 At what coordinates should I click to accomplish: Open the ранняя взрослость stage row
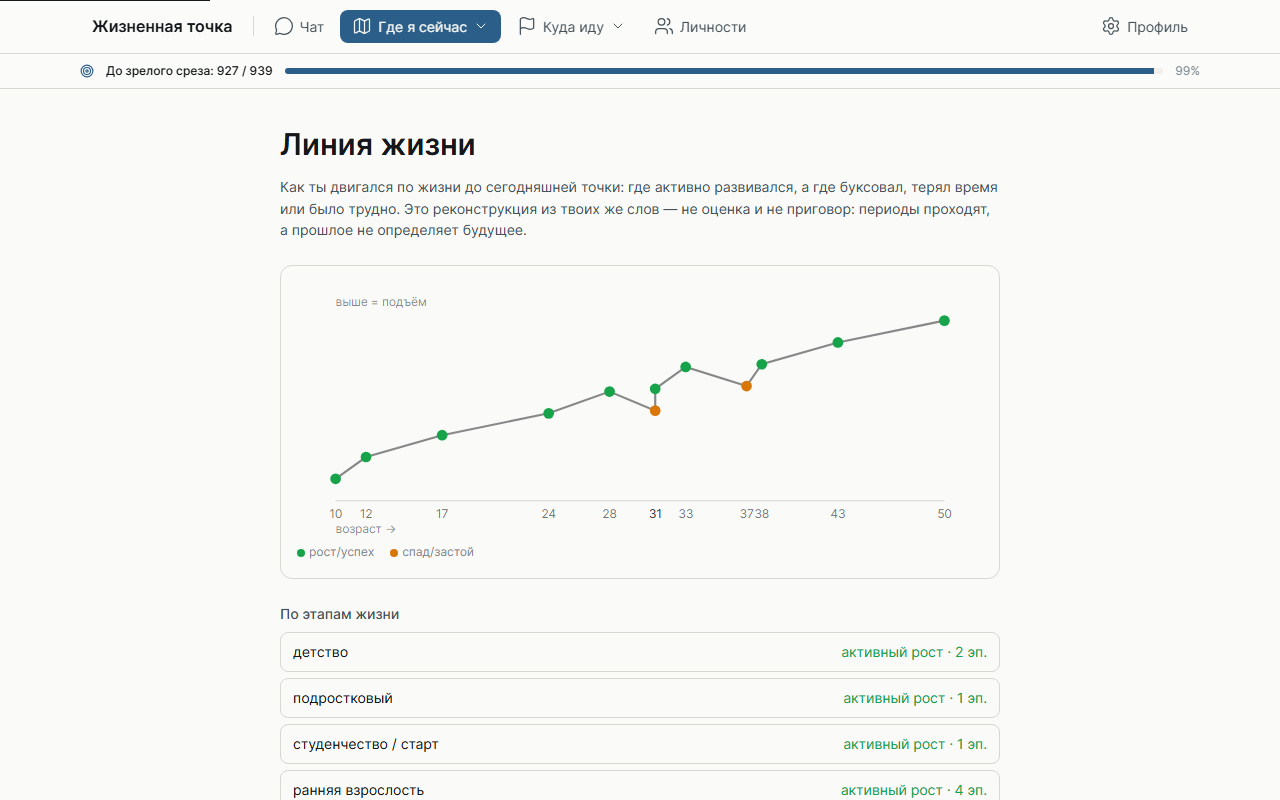(x=640, y=786)
